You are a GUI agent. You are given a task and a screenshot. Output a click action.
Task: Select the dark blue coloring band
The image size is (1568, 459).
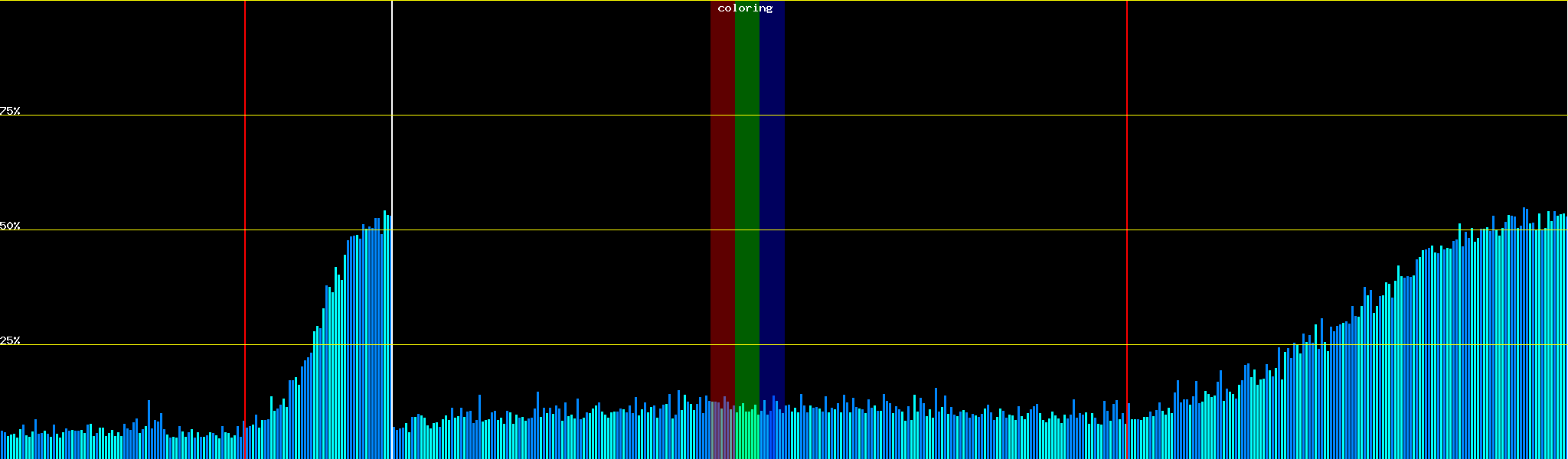pyautogui.click(x=772, y=191)
